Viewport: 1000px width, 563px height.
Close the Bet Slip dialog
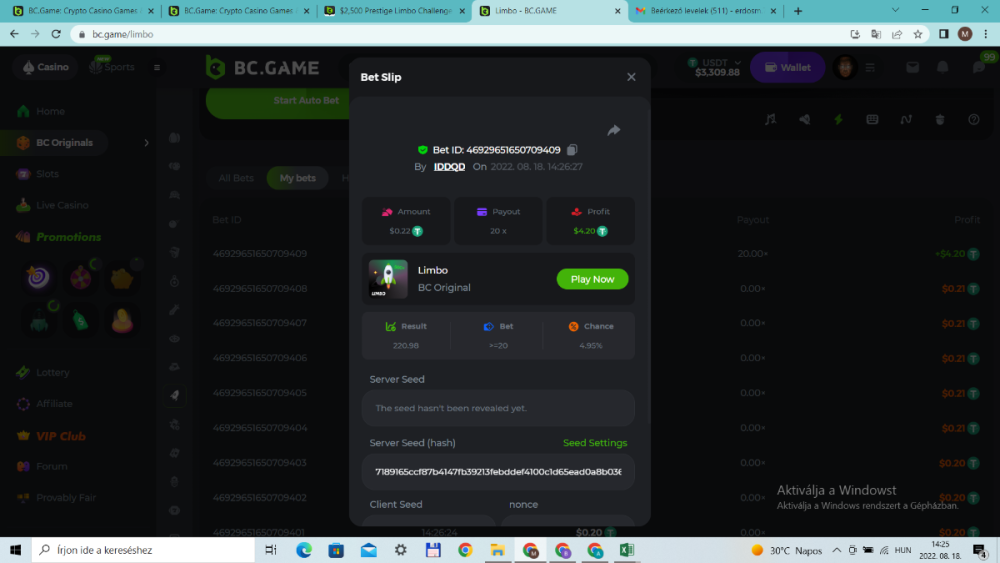pos(631,77)
